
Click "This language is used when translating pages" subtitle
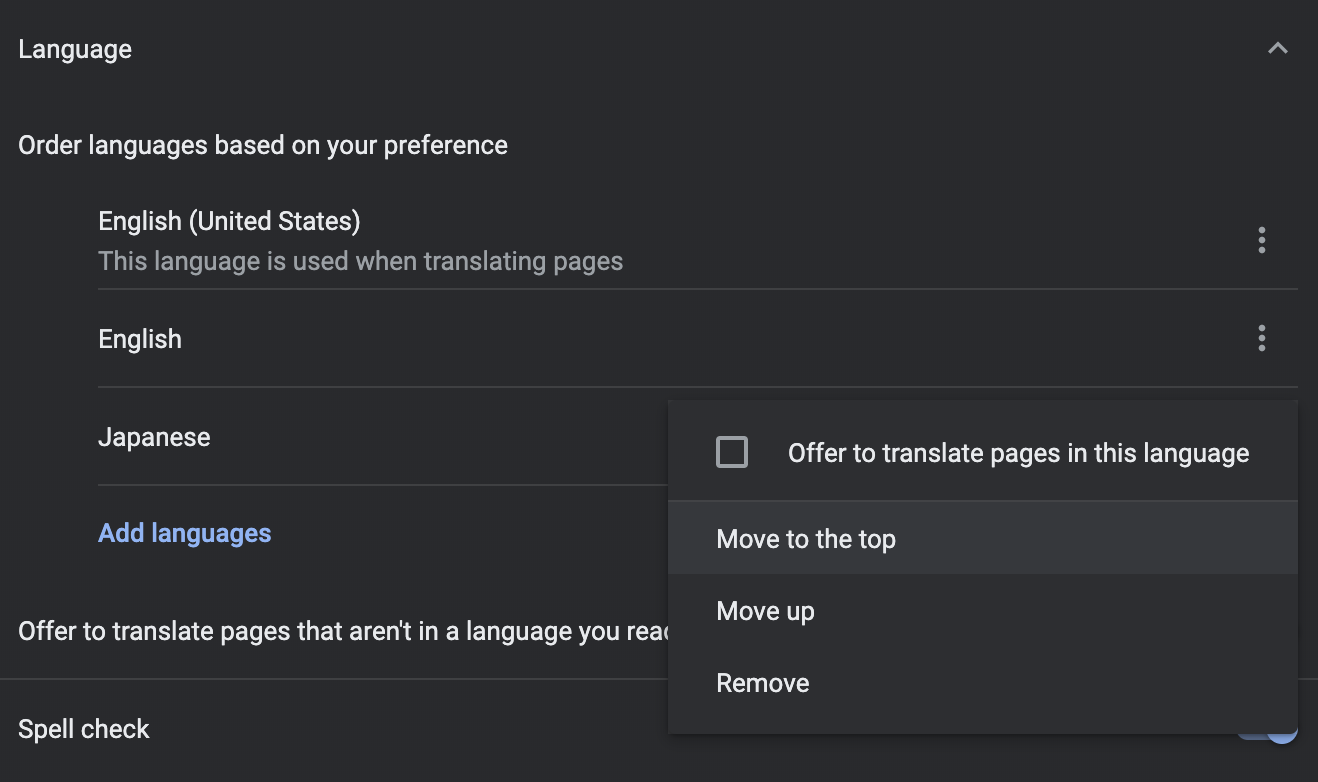coord(360,262)
